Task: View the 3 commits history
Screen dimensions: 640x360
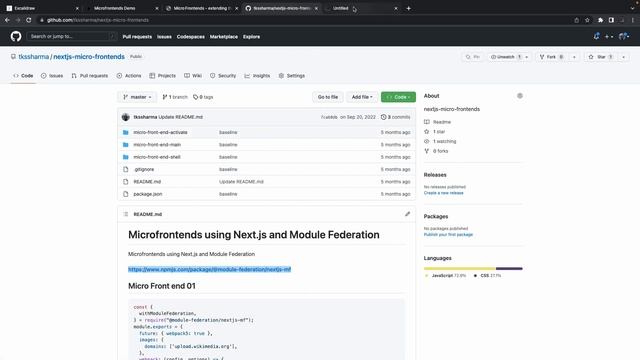Action: [396, 117]
